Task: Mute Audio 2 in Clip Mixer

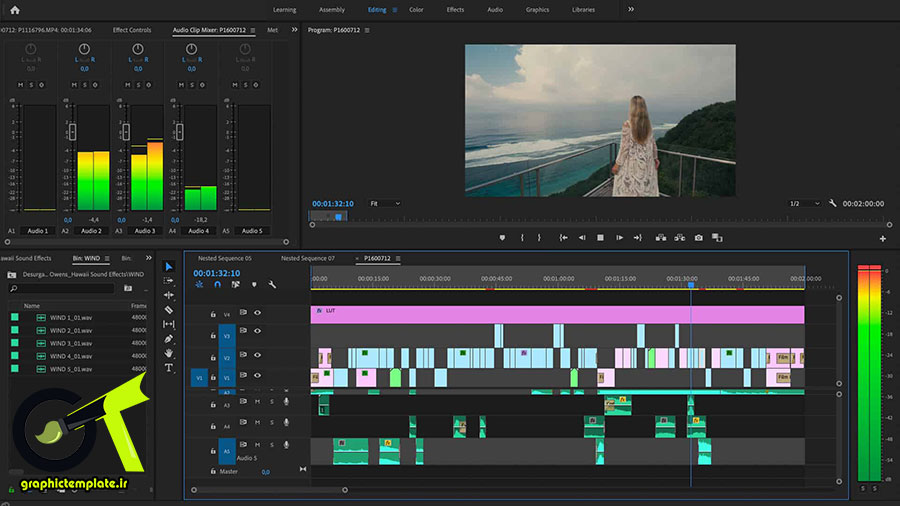Action: [74, 85]
